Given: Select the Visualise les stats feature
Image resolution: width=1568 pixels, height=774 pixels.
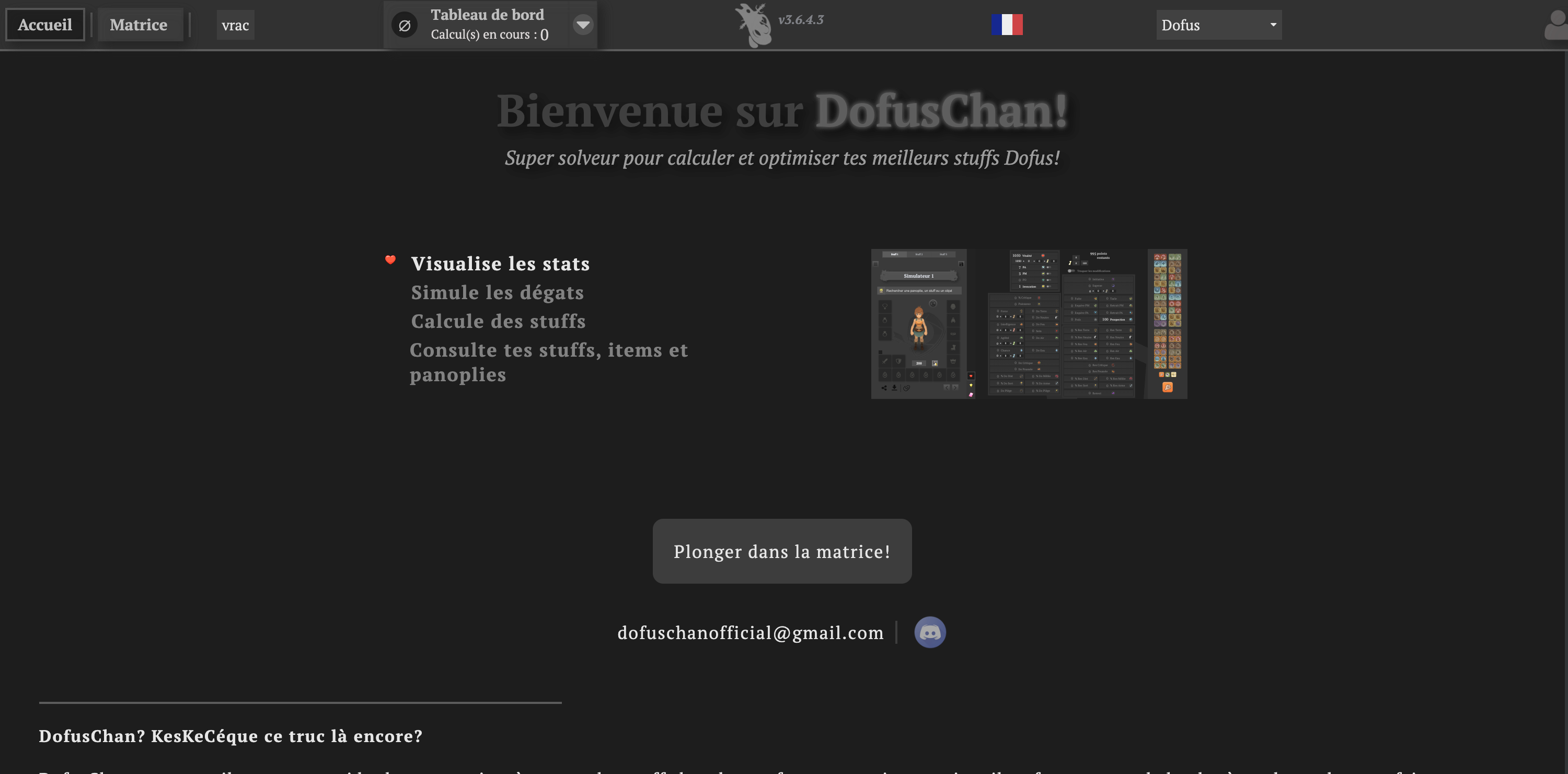Looking at the screenshot, I should point(500,264).
